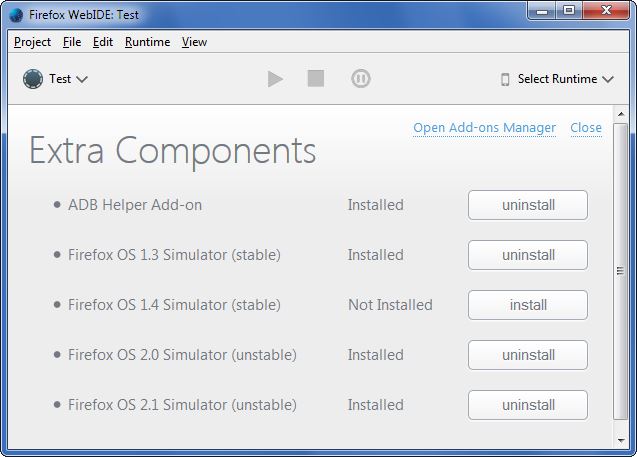637x457 pixels.
Task: Click the Stop app square icon
Action: 316,78
